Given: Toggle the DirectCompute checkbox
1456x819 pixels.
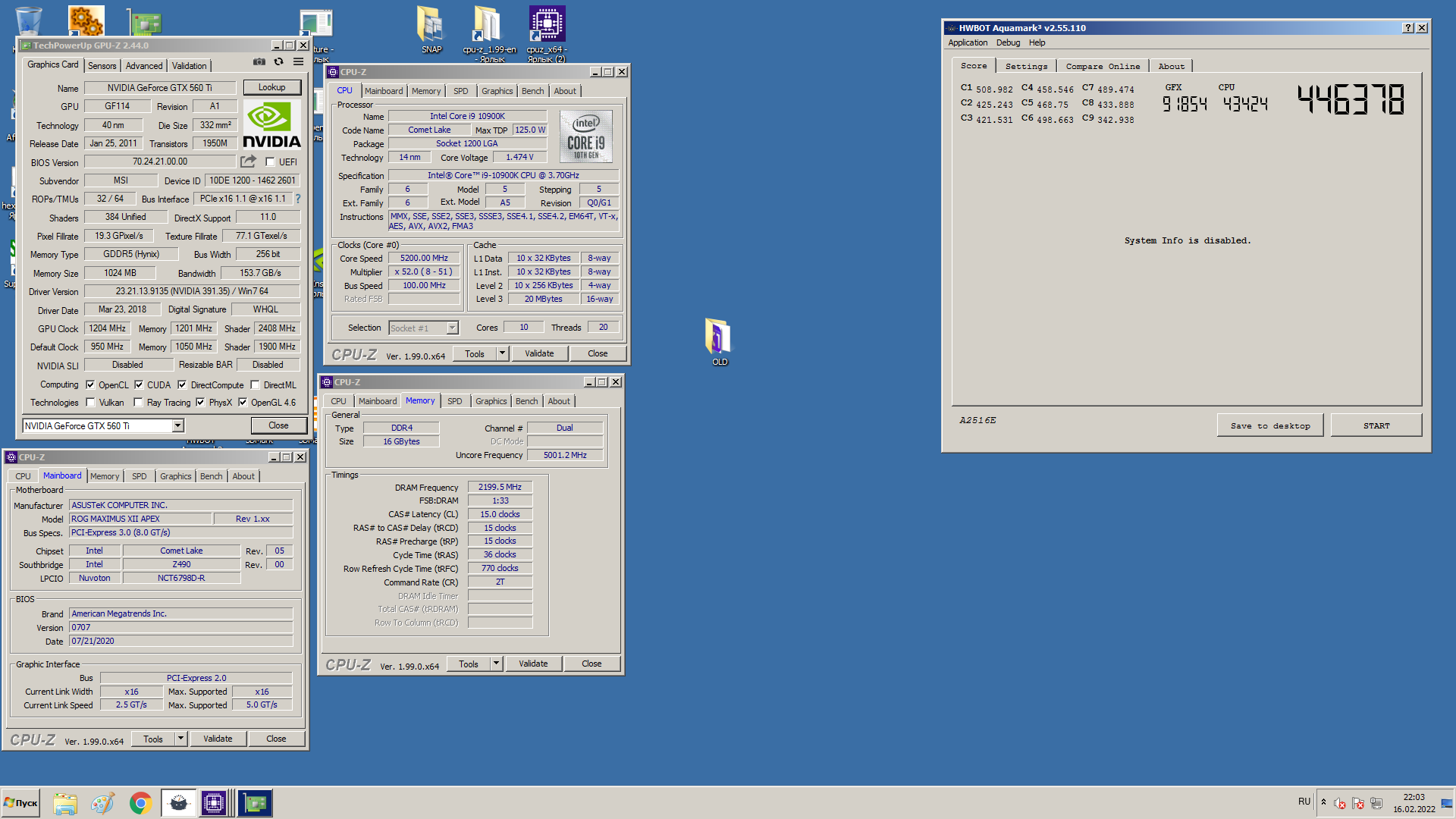Looking at the screenshot, I should pyautogui.click(x=182, y=384).
